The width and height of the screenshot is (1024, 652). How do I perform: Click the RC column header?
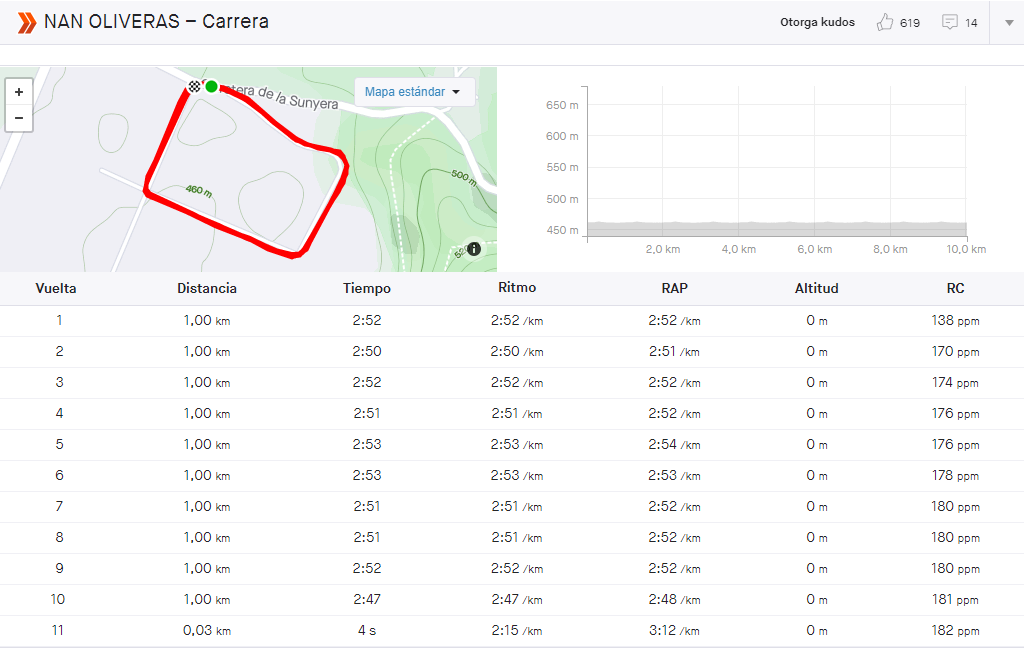click(x=955, y=288)
